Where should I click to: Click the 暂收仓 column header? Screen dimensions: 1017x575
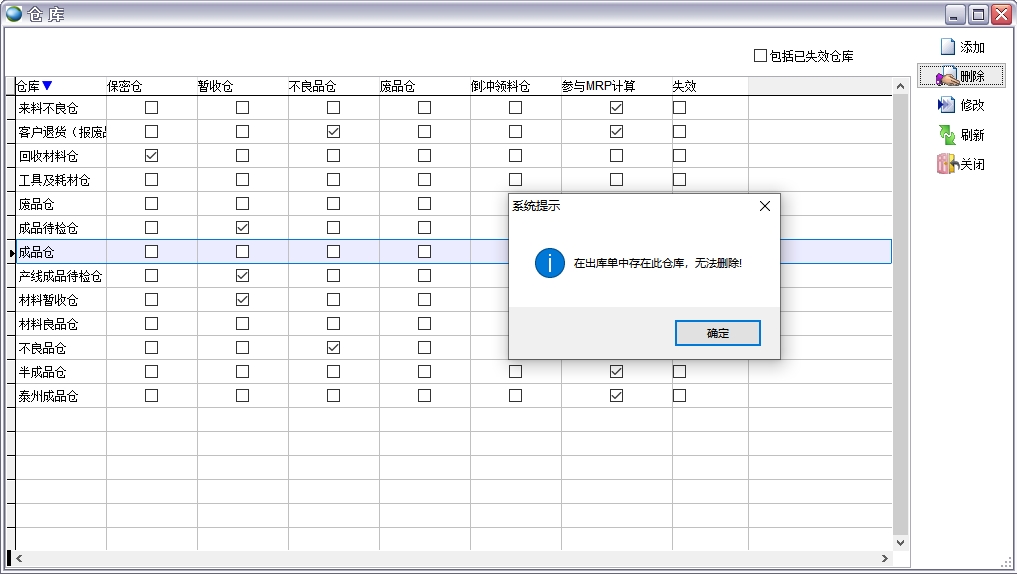[215, 86]
